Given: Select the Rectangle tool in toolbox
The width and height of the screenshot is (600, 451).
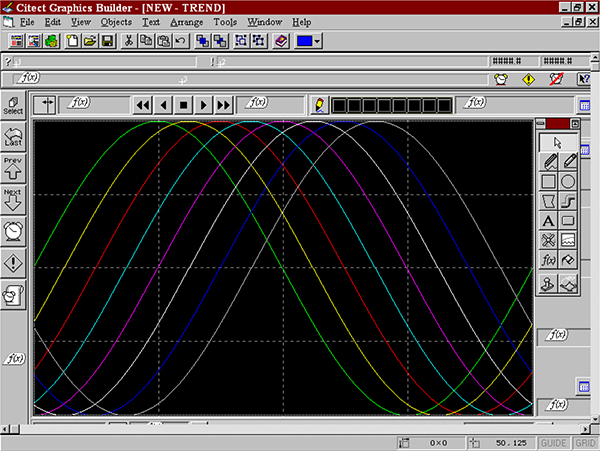Looking at the screenshot, I should (549, 181).
